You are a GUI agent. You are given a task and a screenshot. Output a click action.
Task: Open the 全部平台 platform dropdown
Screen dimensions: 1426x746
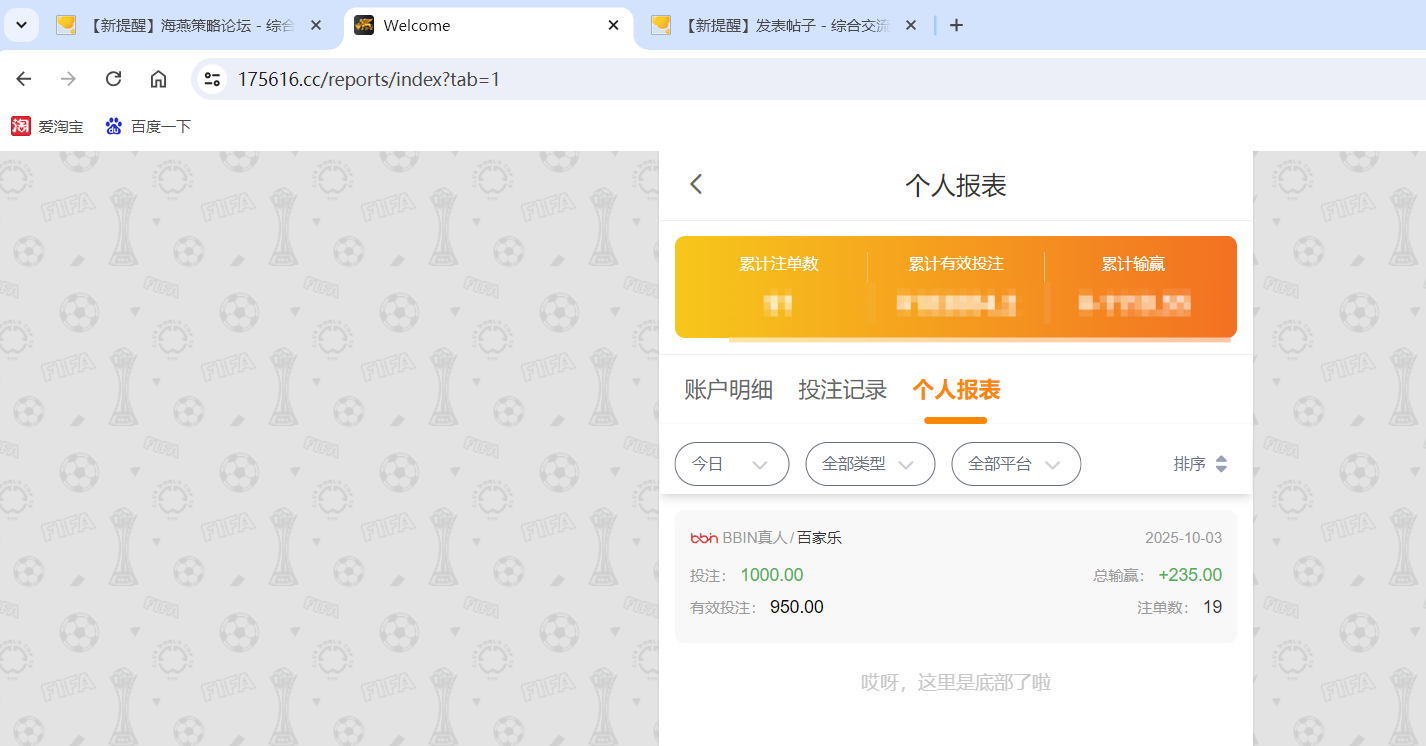point(1015,463)
